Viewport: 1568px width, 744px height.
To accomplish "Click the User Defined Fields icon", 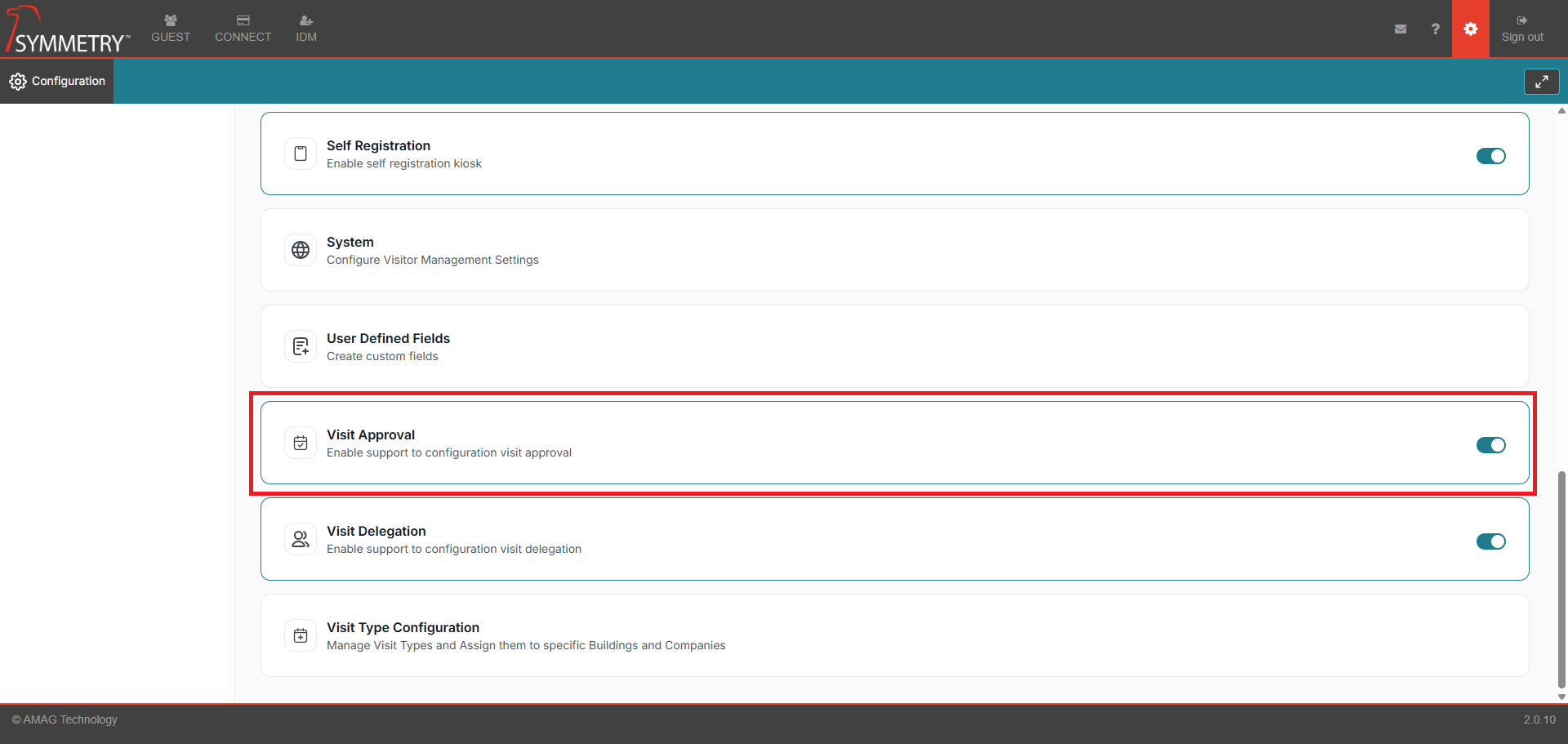I will tap(301, 346).
